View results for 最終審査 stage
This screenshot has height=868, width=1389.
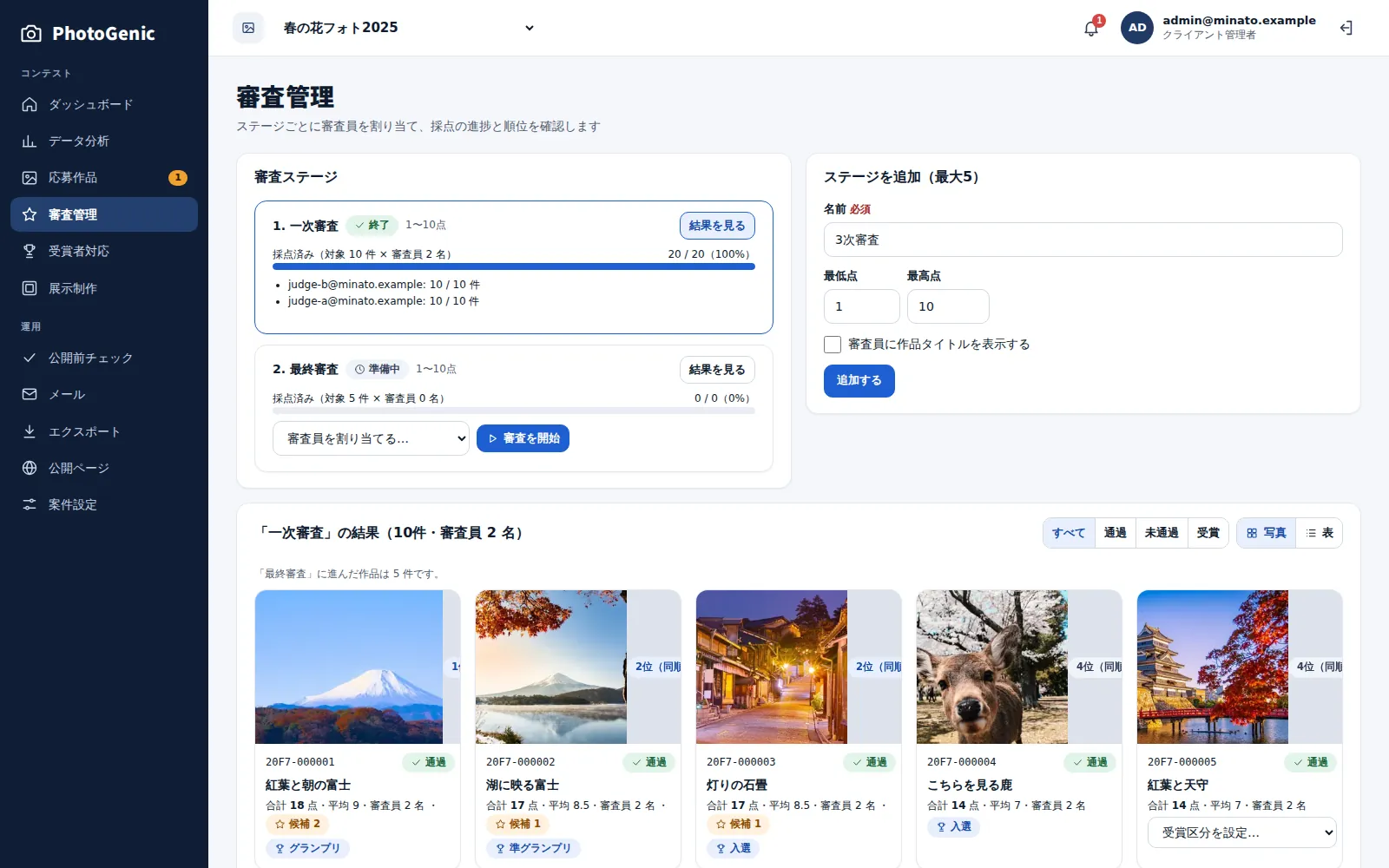pyautogui.click(x=717, y=370)
